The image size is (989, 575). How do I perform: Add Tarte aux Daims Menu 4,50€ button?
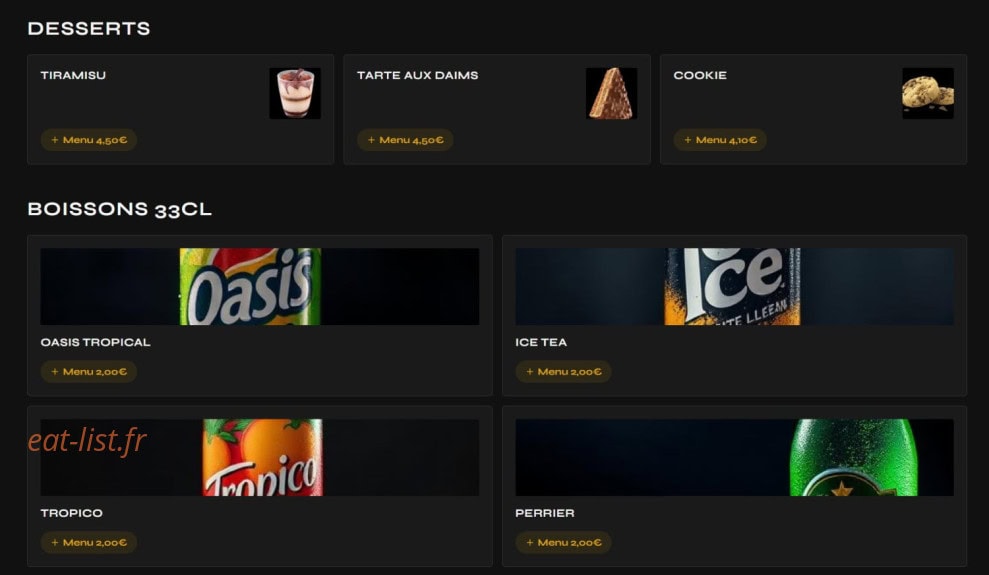[x=405, y=140]
